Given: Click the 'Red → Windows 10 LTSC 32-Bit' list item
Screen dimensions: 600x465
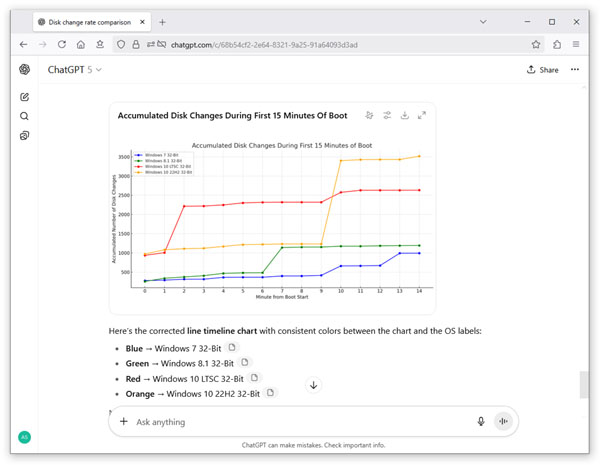Looking at the screenshot, I should [x=184, y=379].
